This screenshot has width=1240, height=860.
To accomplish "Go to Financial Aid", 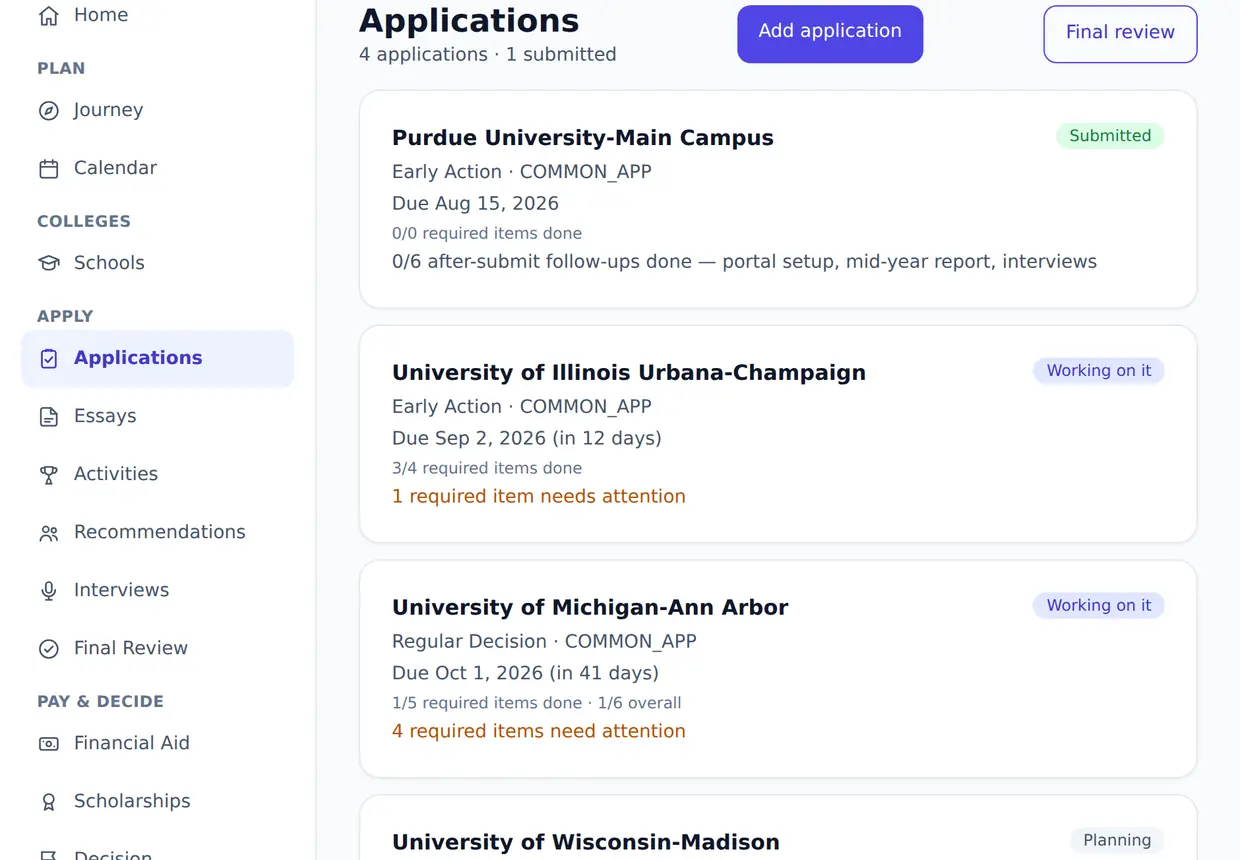I will [158, 743].
